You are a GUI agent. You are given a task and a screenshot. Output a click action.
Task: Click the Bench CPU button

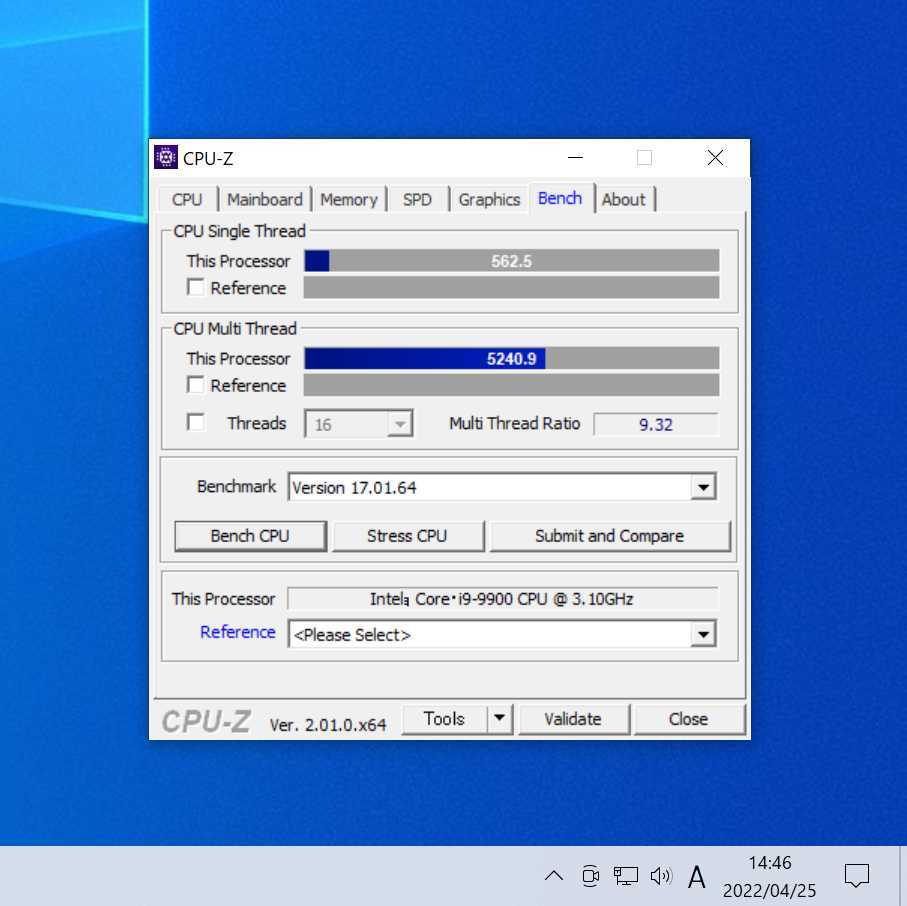pos(250,536)
